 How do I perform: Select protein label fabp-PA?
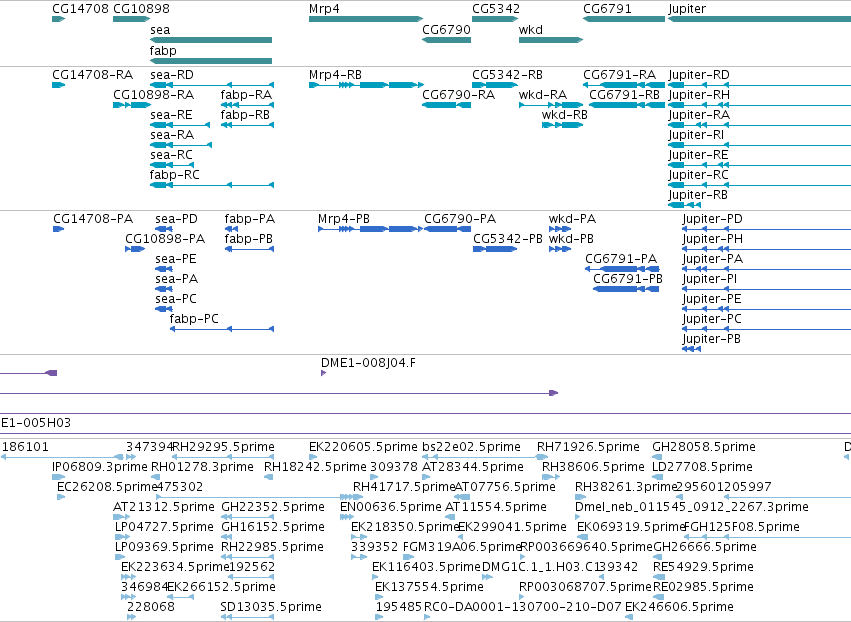(x=250, y=219)
